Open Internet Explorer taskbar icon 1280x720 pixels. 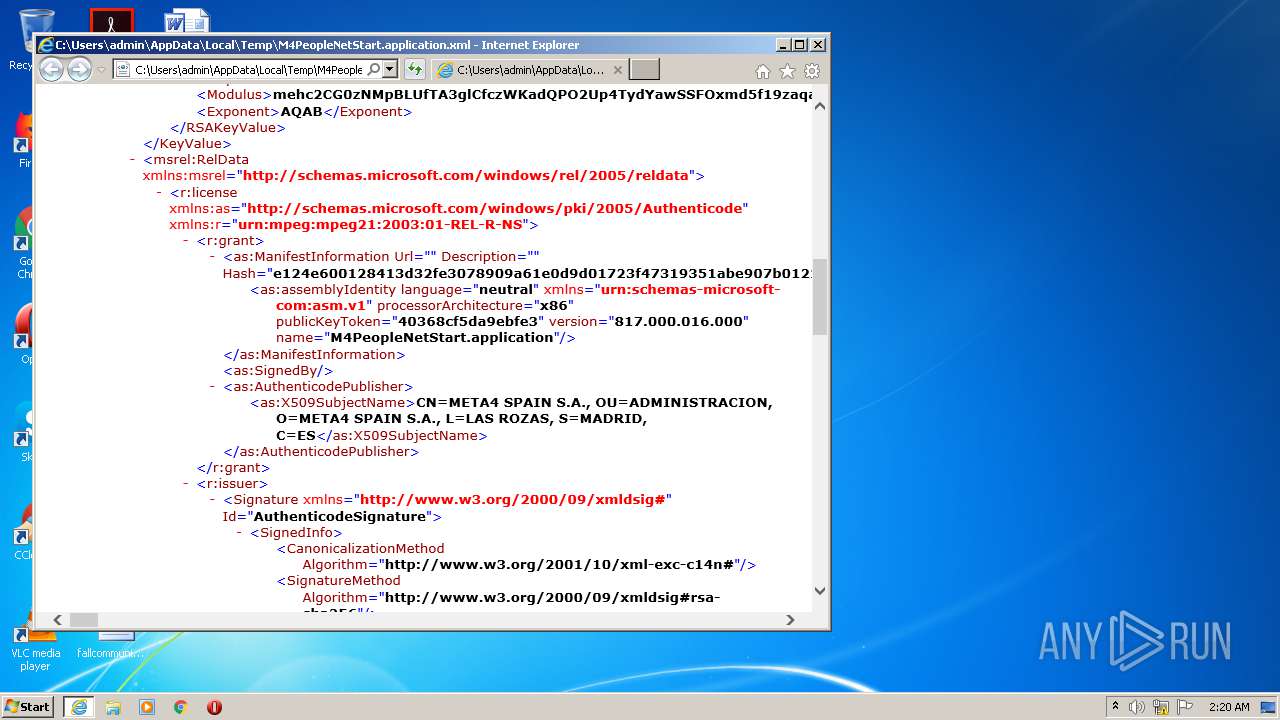click(78, 706)
